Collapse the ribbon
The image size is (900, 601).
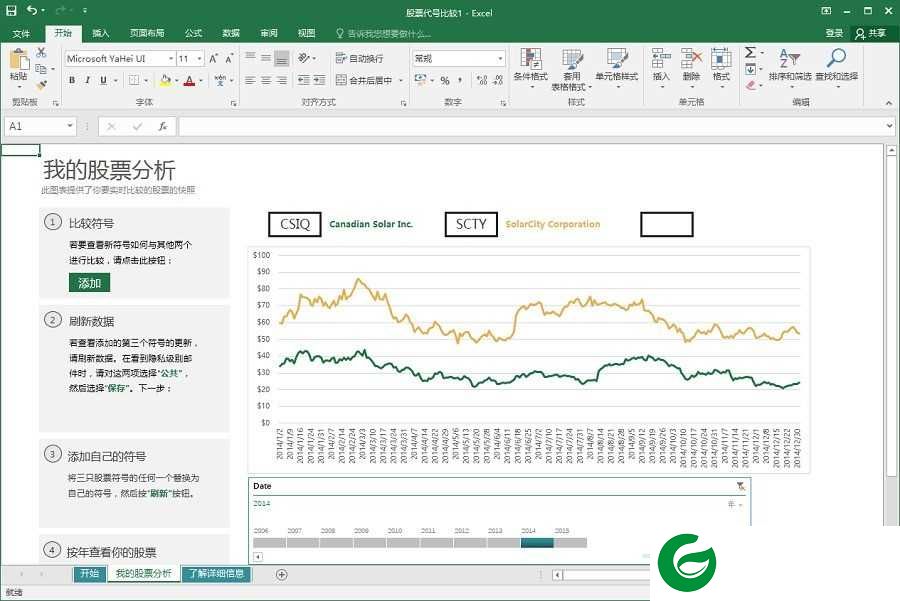coord(889,103)
